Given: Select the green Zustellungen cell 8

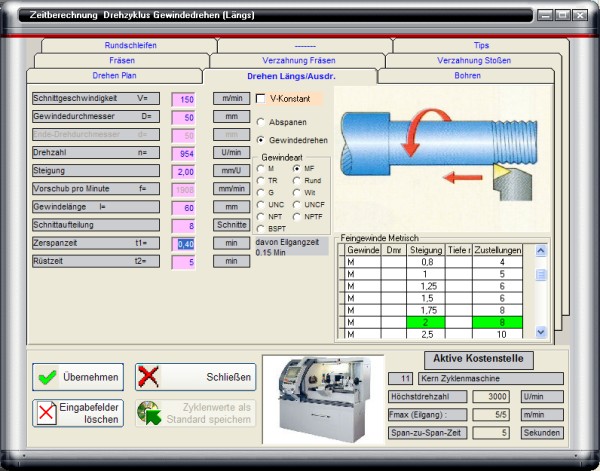Looking at the screenshot, I should pyautogui.click(x=497, y=322).
